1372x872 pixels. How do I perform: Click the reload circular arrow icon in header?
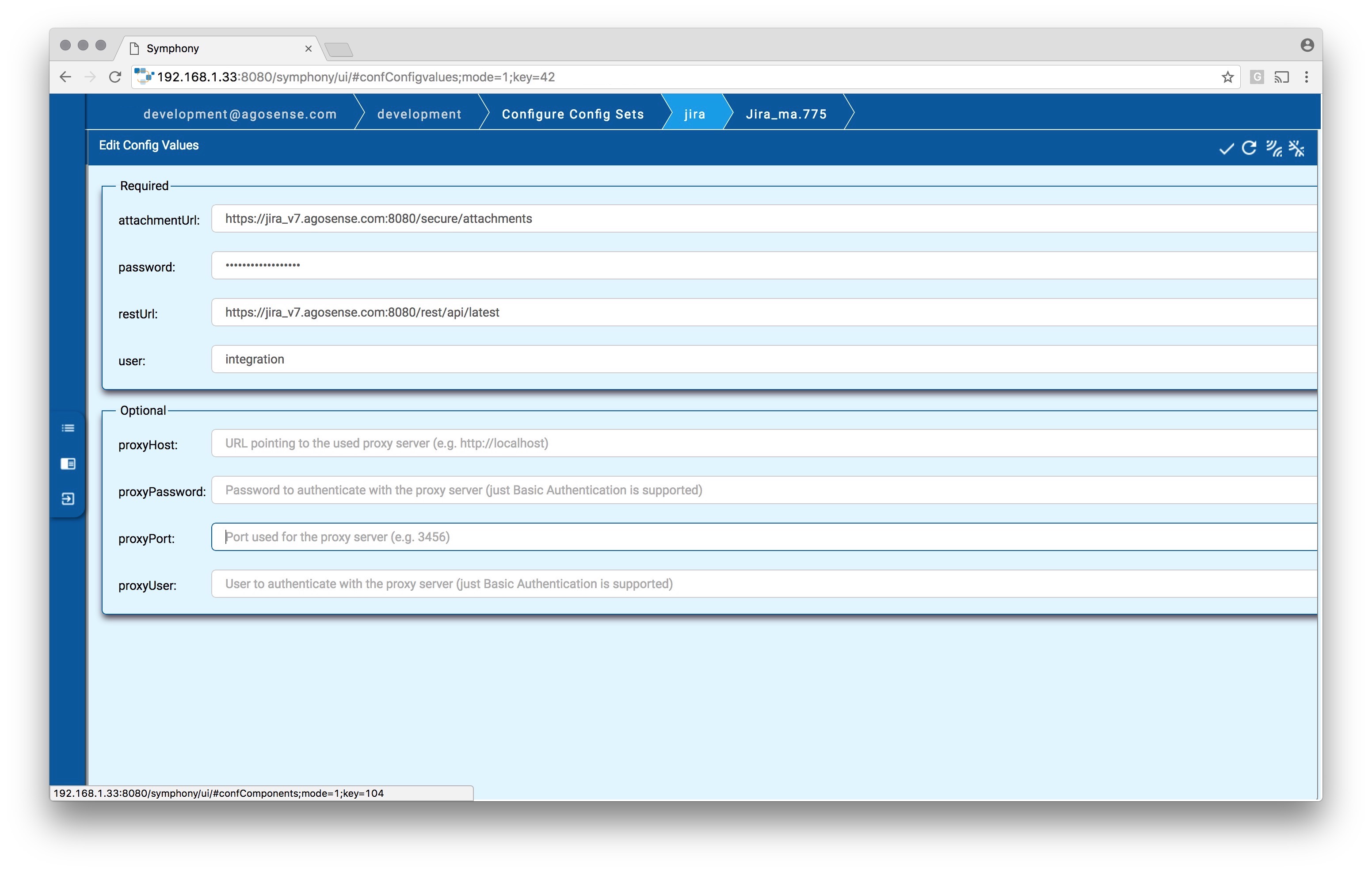[x=1249, y=148]
